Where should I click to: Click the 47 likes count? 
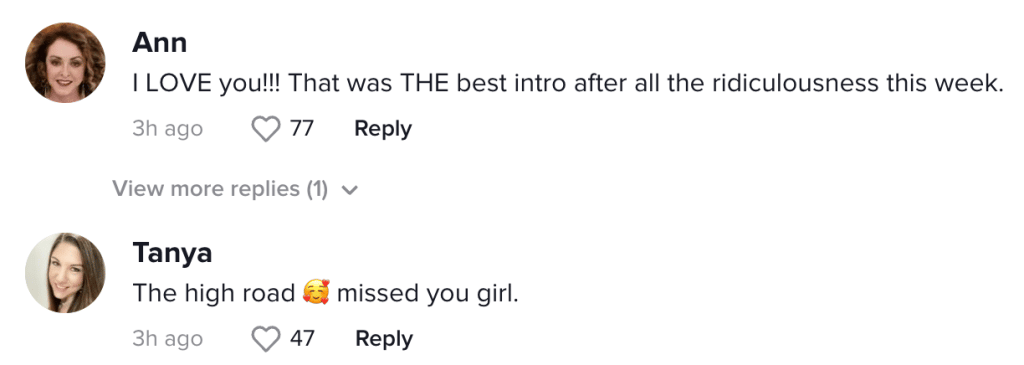[x=302, y=338]
